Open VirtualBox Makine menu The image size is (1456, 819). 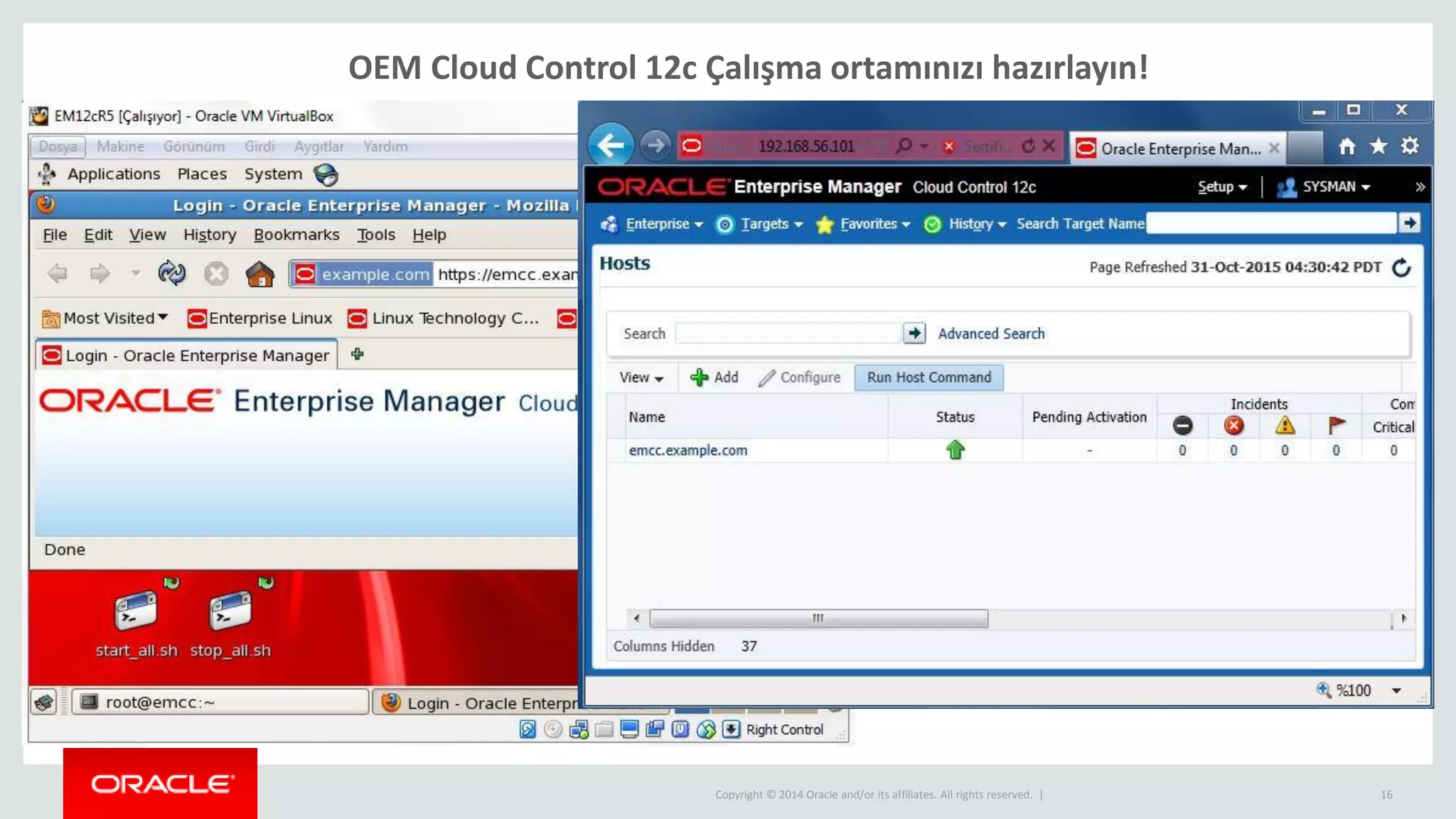[x=120, y=146]
